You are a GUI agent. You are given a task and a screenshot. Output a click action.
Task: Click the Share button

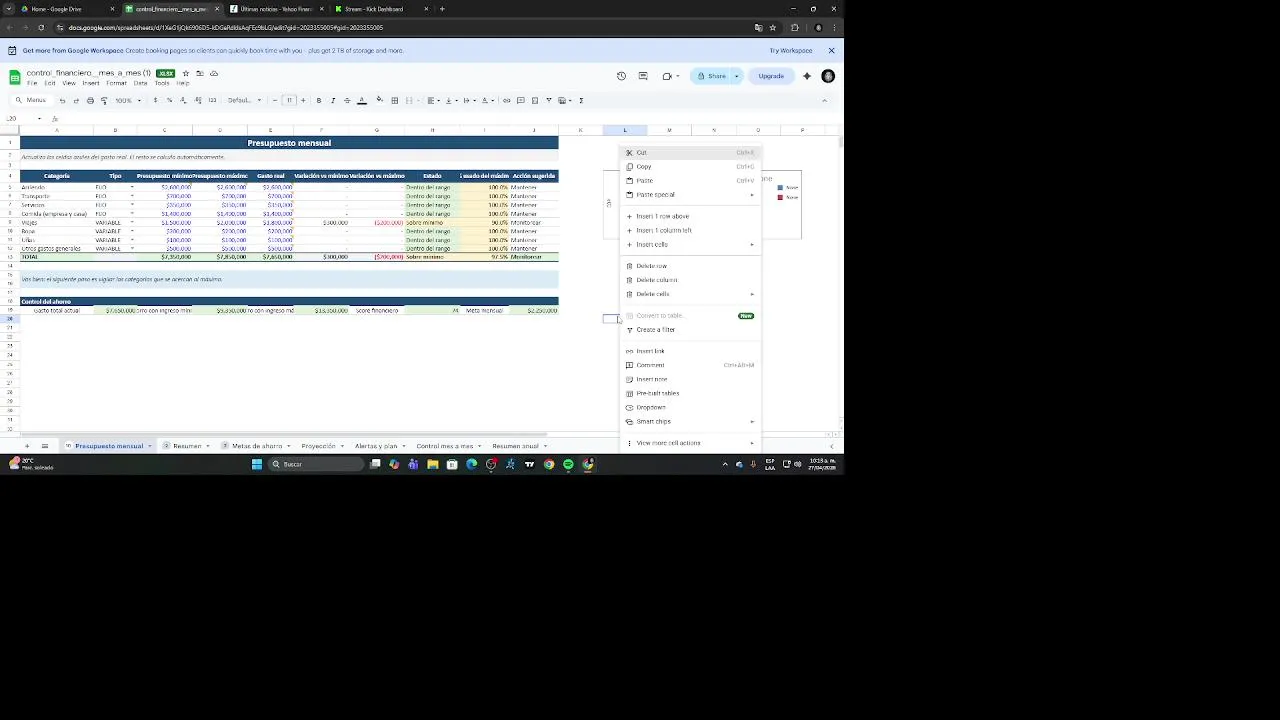point(713,76)
